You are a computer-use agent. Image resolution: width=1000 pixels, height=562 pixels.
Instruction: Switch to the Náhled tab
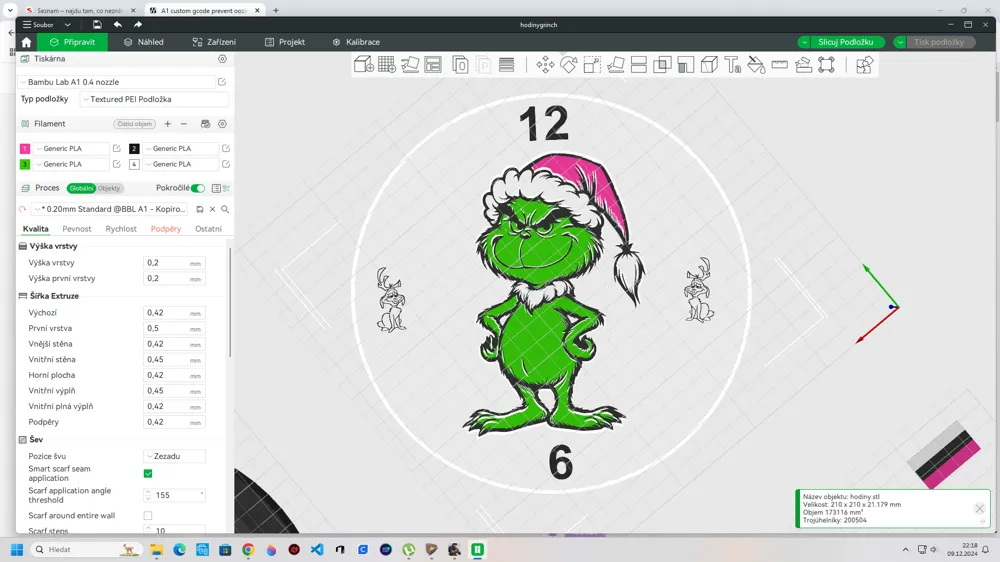click(x=143, y=42)
